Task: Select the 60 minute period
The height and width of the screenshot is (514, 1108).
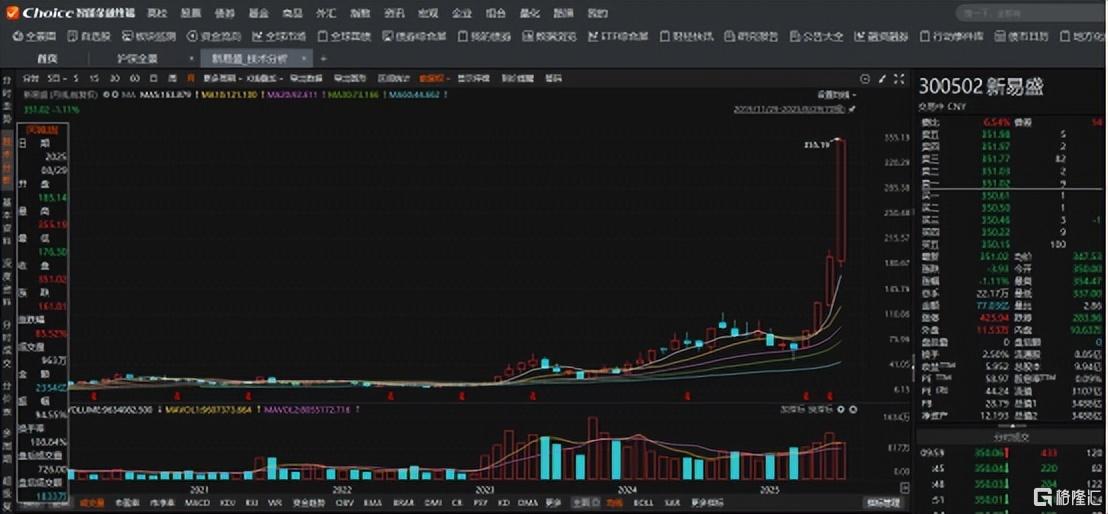Action: tap(134, 78)
